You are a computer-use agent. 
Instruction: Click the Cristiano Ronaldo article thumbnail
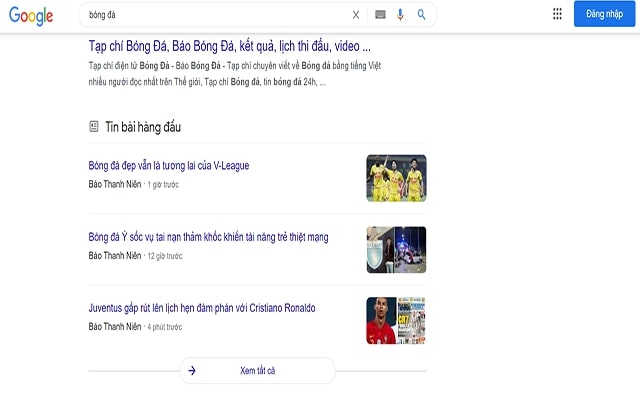(396, 320)
